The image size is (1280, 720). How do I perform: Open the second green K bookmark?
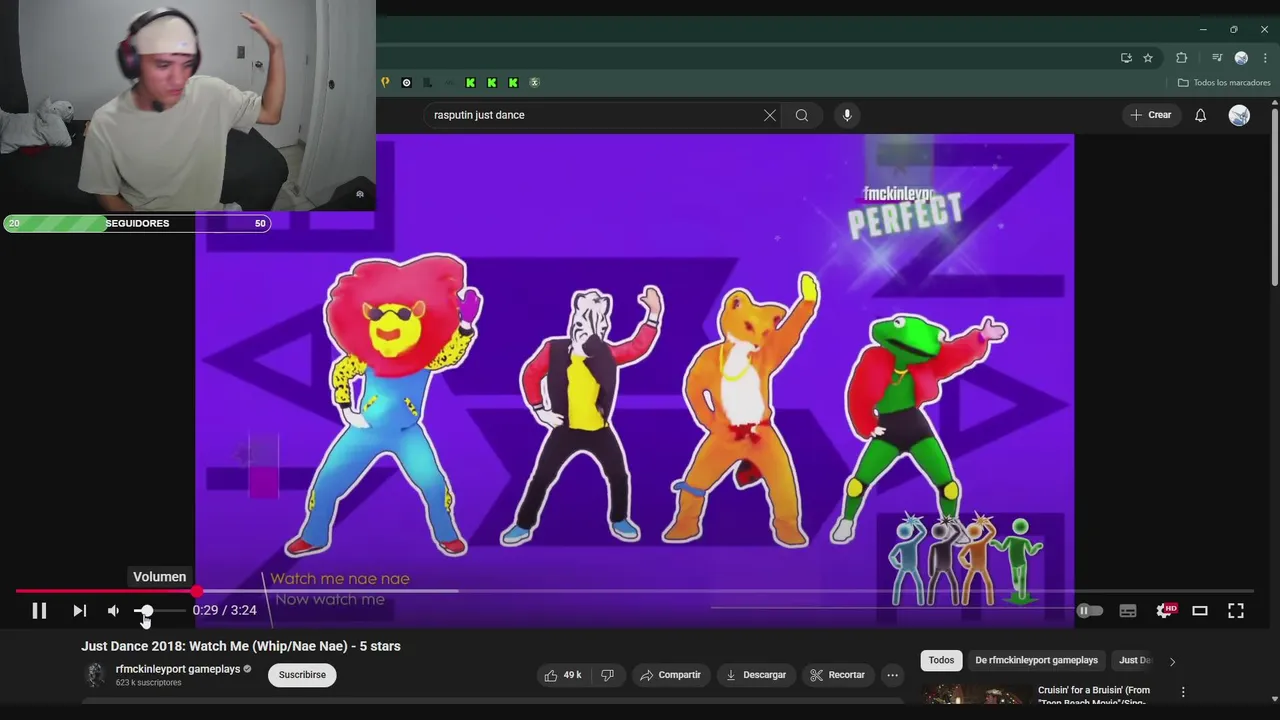491,83
